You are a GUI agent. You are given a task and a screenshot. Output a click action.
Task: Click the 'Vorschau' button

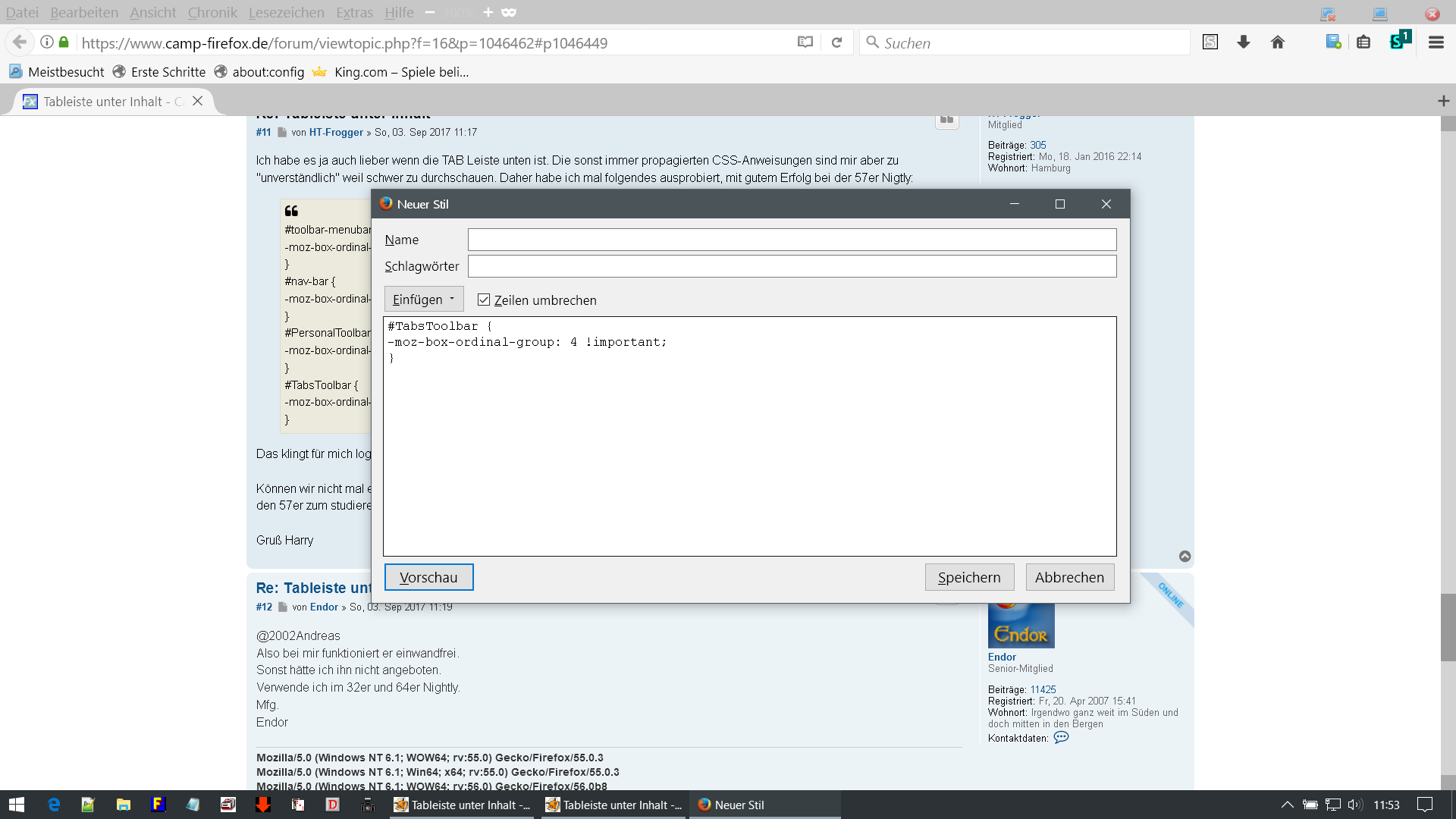point(428,577)
